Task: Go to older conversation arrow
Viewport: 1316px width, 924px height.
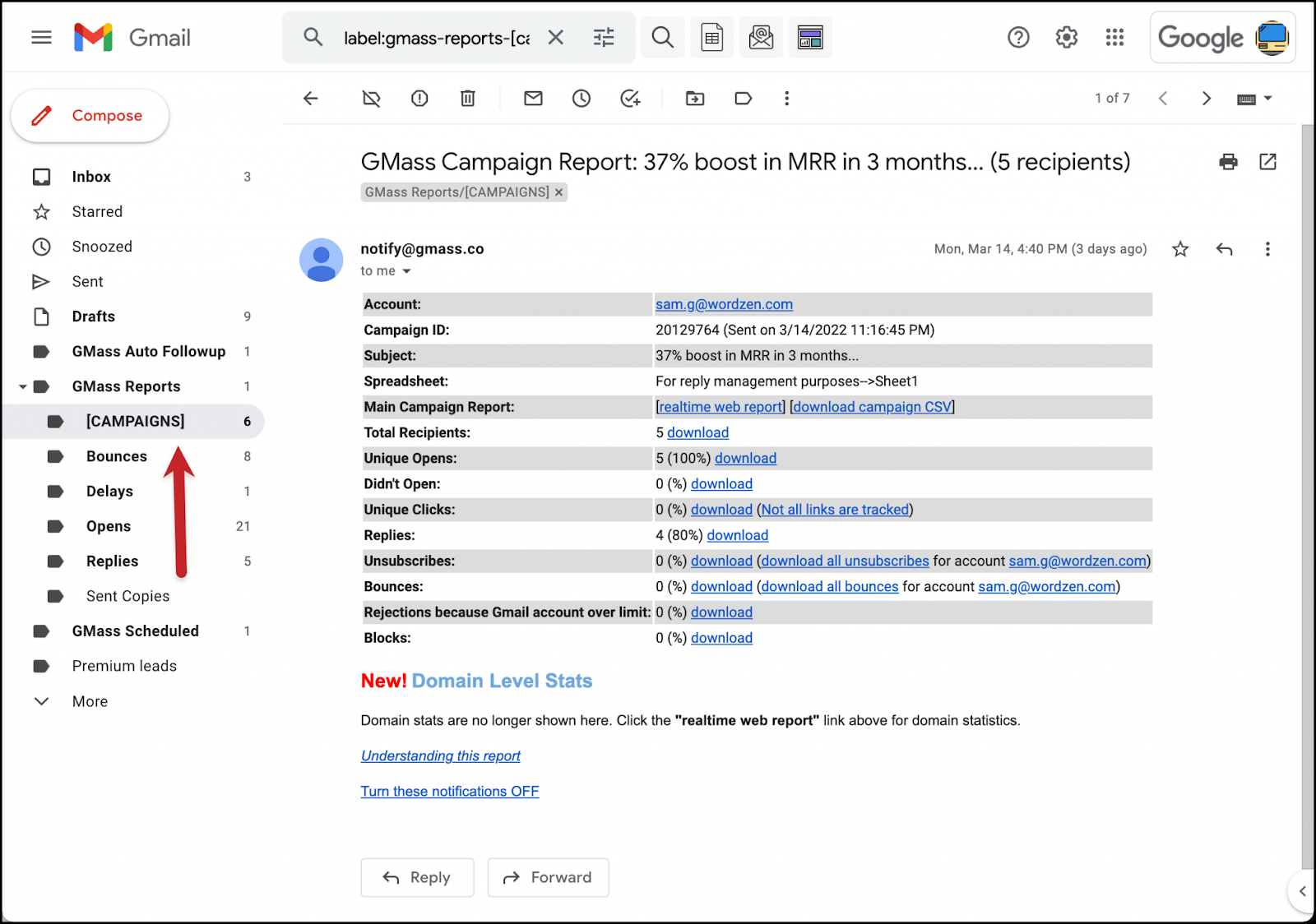Action: pyautogui.click(x=1207, y=99)
